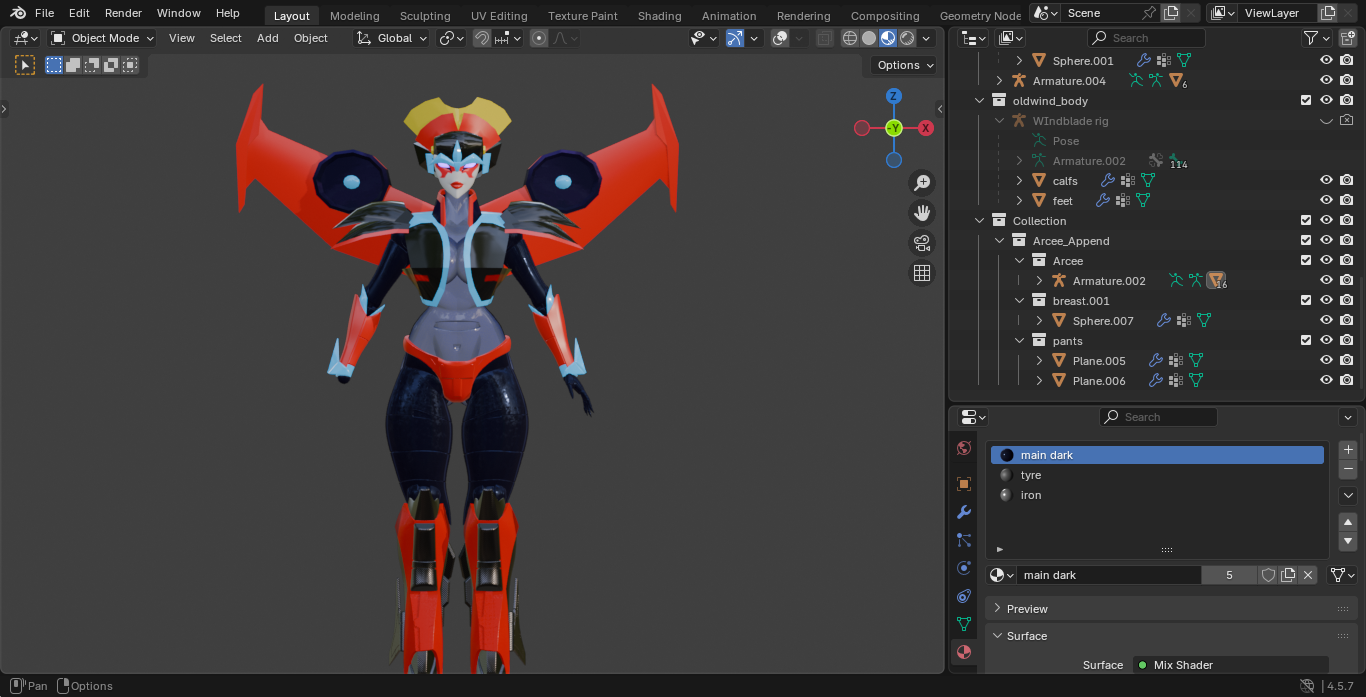Open the material slot specials dropdown
This screenshot has height=697, width=1366.
click(1348, 496)
